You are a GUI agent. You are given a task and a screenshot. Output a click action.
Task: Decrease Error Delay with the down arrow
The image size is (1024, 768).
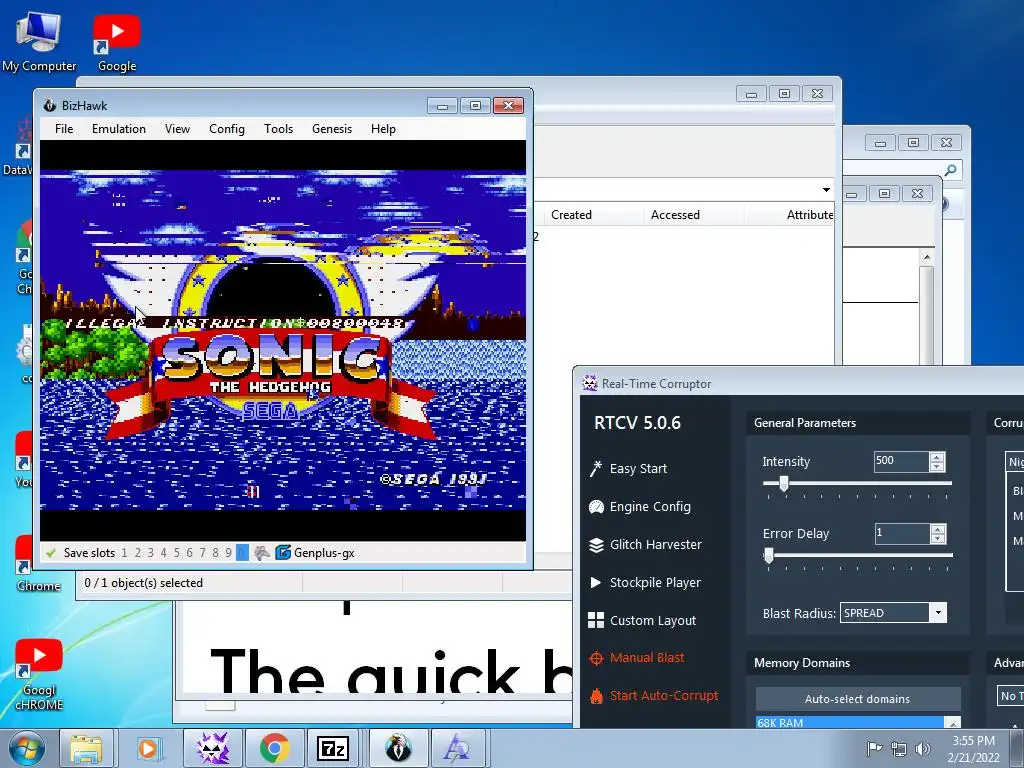coord(938,539)
